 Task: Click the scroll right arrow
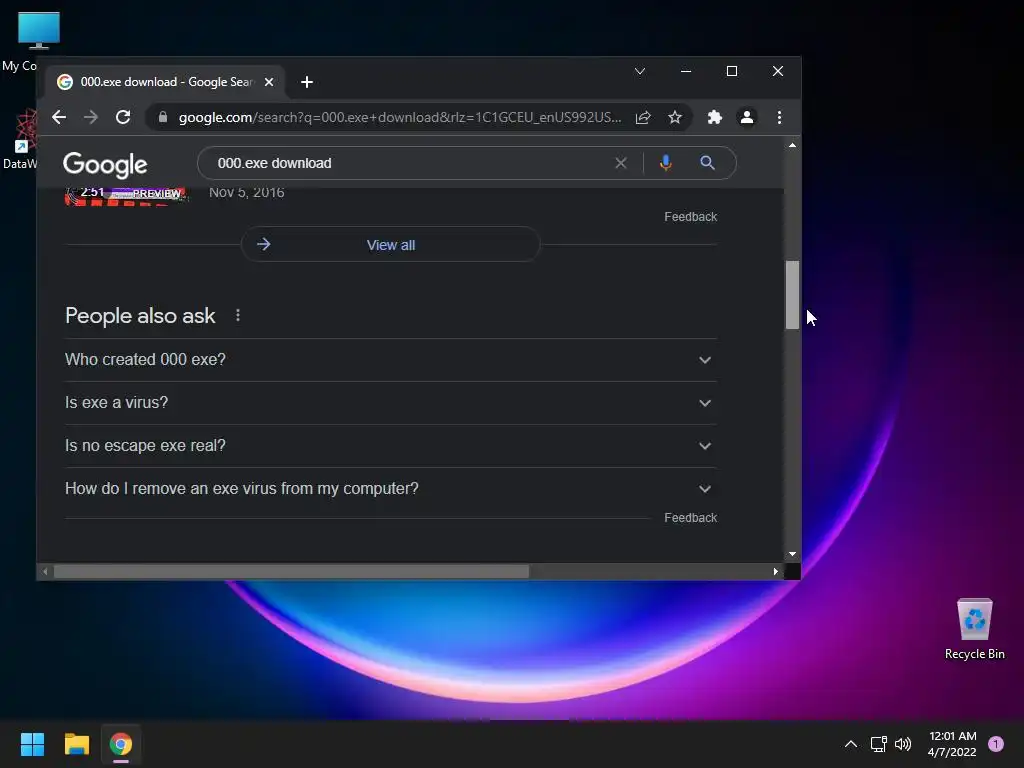[x=775, y=572]
